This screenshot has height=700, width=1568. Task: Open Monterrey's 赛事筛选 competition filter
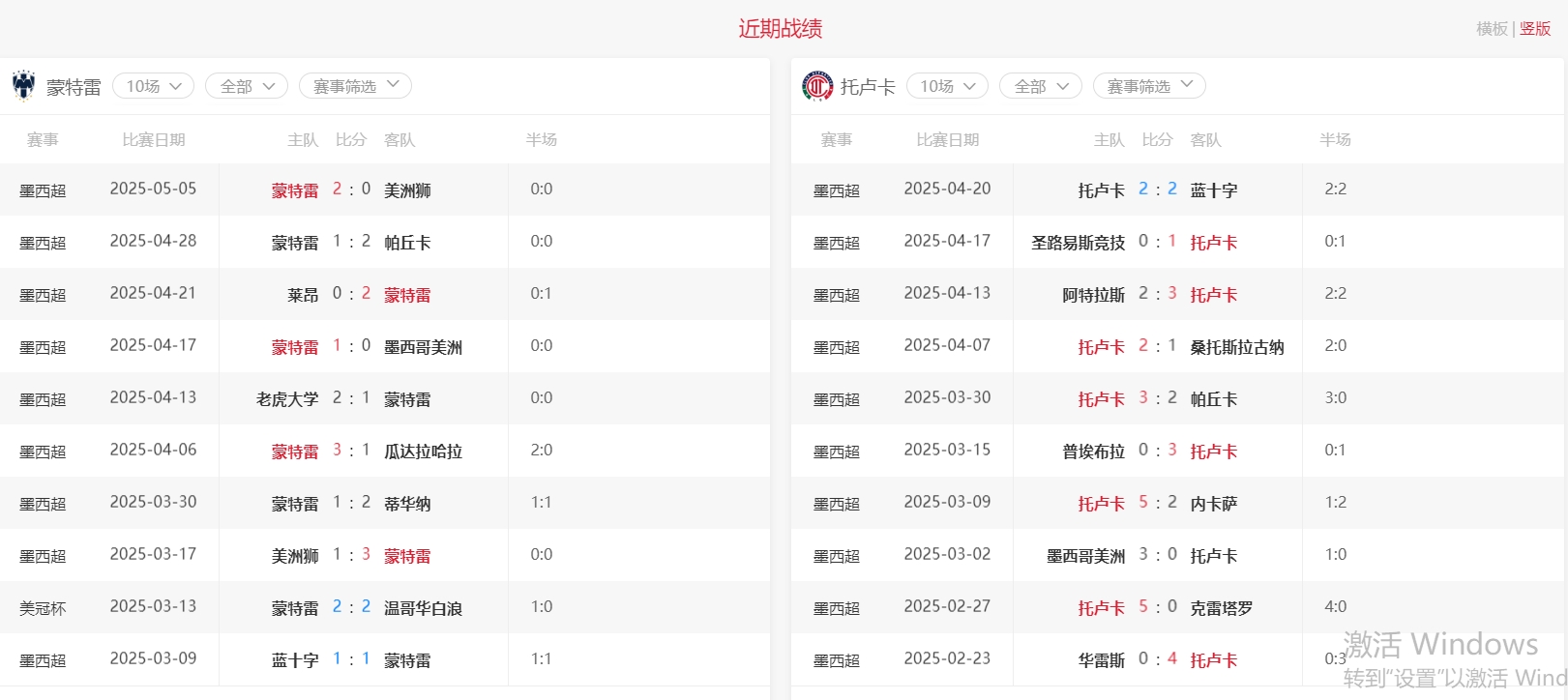pyautogui.click(x=355, y=86)
